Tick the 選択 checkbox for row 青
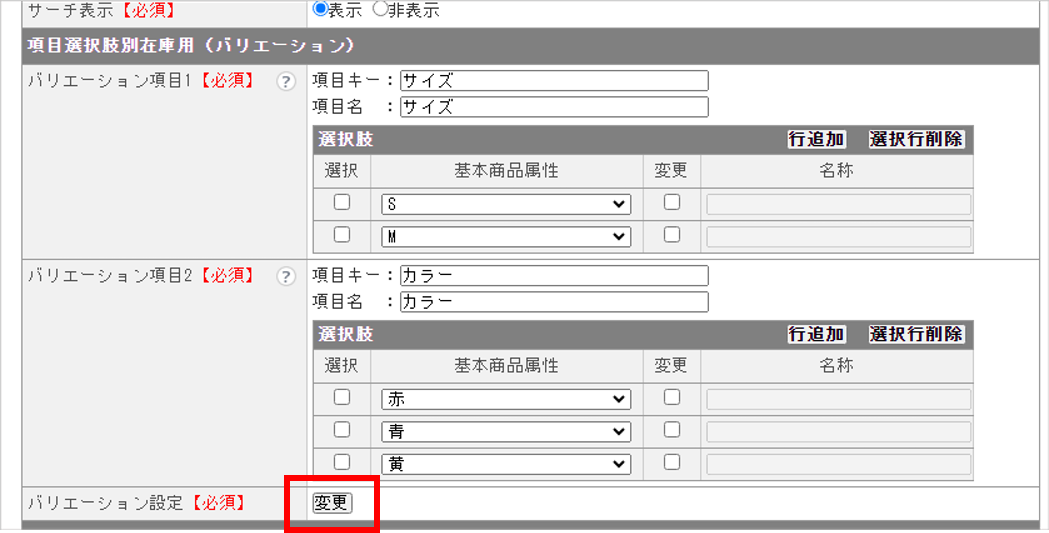Screen dimensions: 1049x533 (x=342, y=429)
